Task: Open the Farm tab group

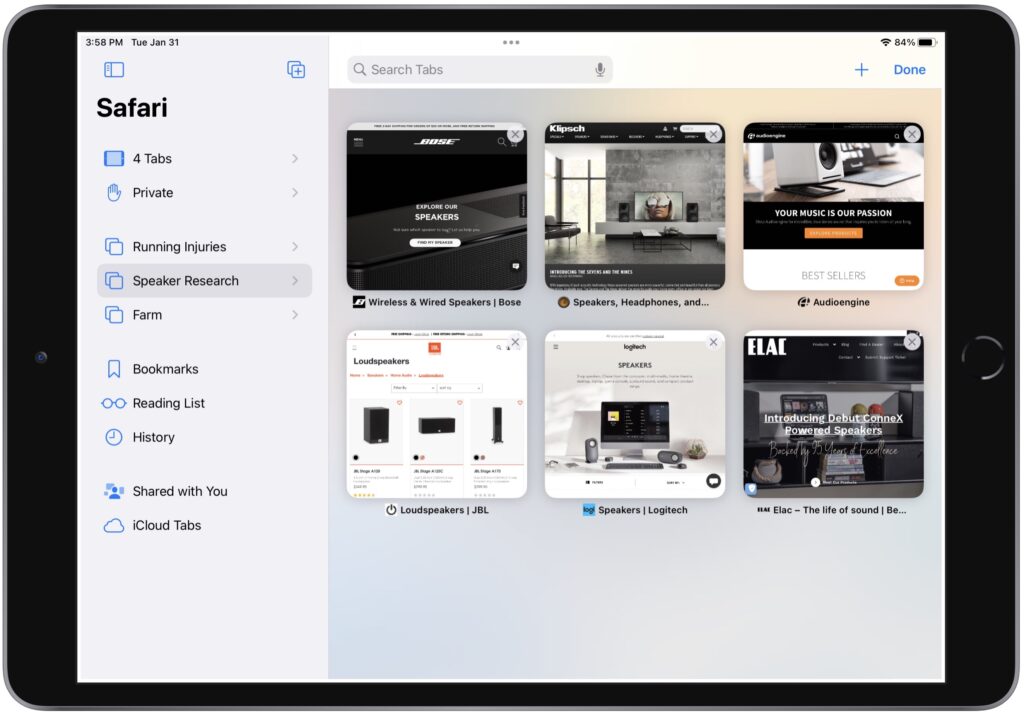Action: [204, 315]
